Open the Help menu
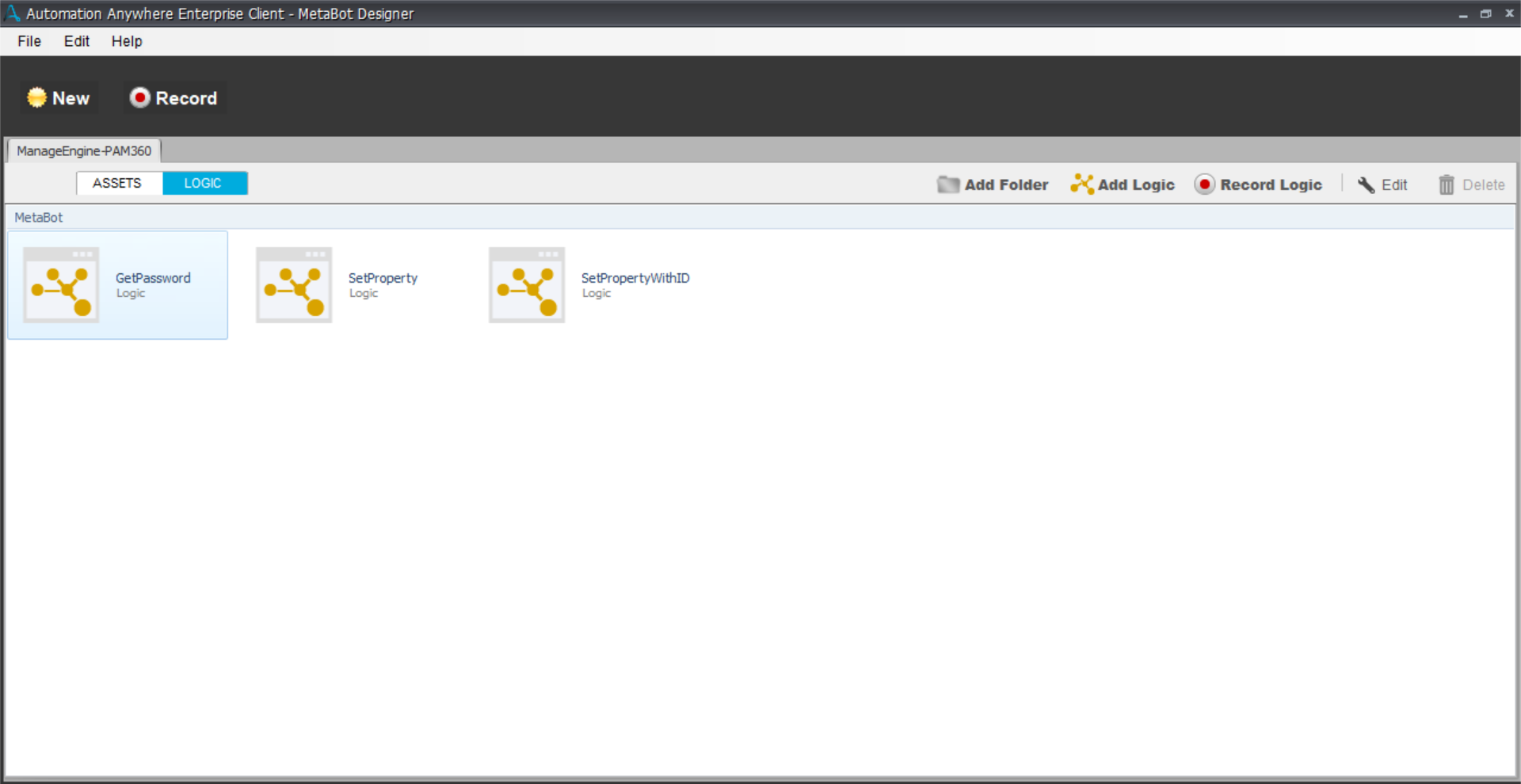The width and height of the screenshot is (1521, 784). (x=127, y=41)
